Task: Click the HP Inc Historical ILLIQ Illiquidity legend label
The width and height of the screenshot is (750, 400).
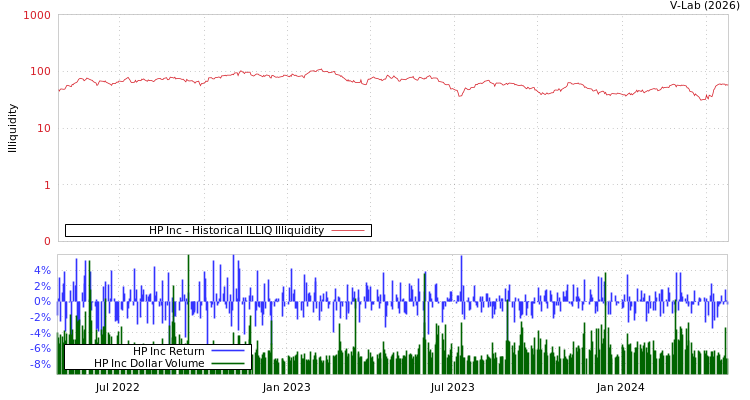Action: tap(236, 230)
